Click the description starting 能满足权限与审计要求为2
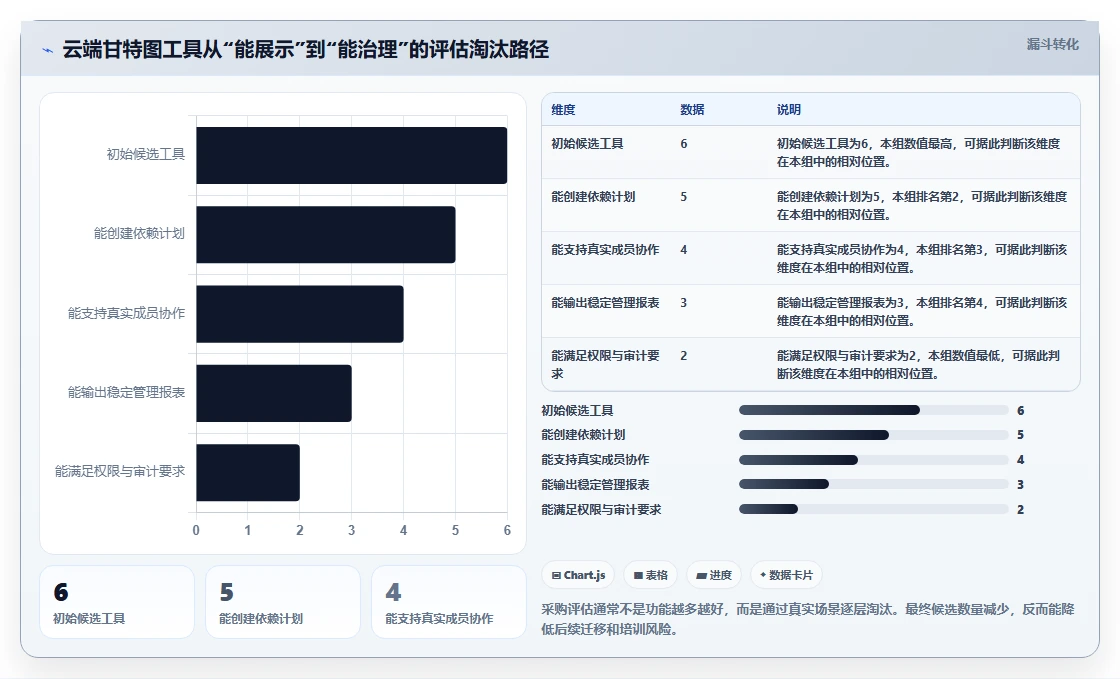 tap(919, 364)
